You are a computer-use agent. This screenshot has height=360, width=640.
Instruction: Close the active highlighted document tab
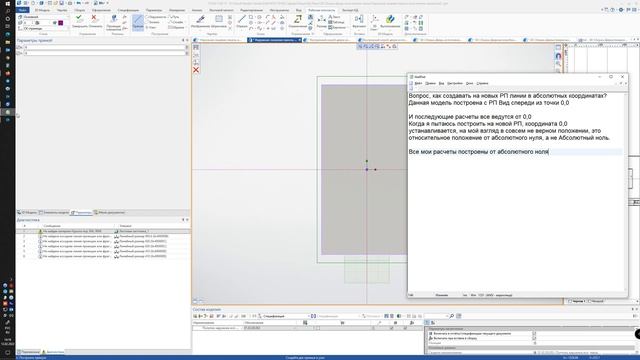(299, 40)
